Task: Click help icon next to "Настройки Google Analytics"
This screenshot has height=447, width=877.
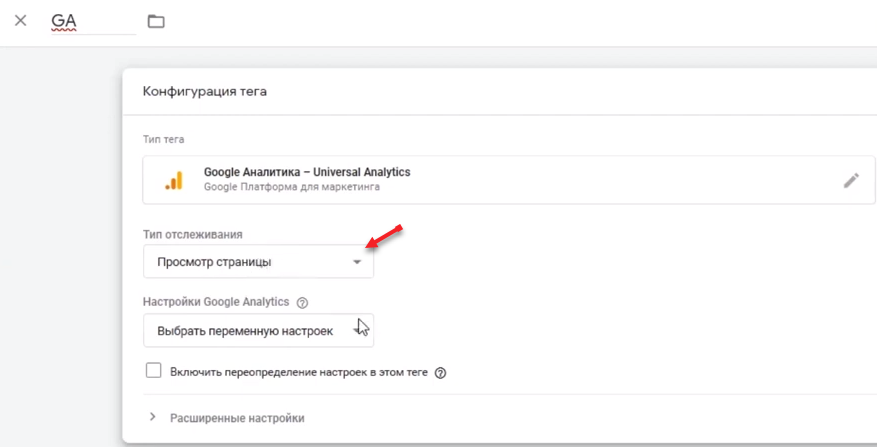Action: point(302,303)
